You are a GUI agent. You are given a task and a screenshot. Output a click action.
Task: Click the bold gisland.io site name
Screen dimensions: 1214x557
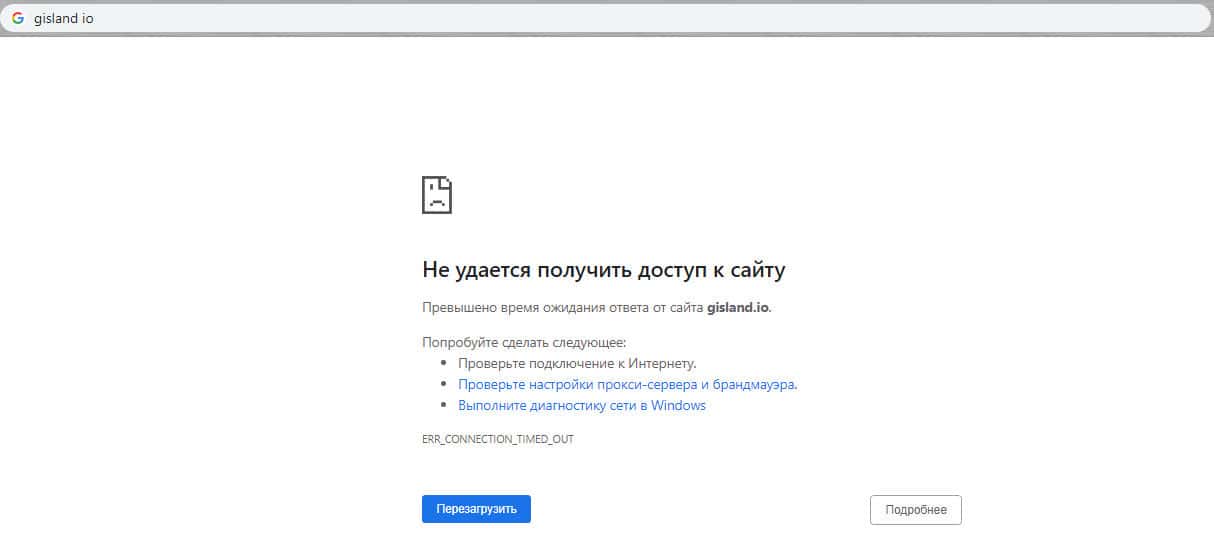click(738, 308)
